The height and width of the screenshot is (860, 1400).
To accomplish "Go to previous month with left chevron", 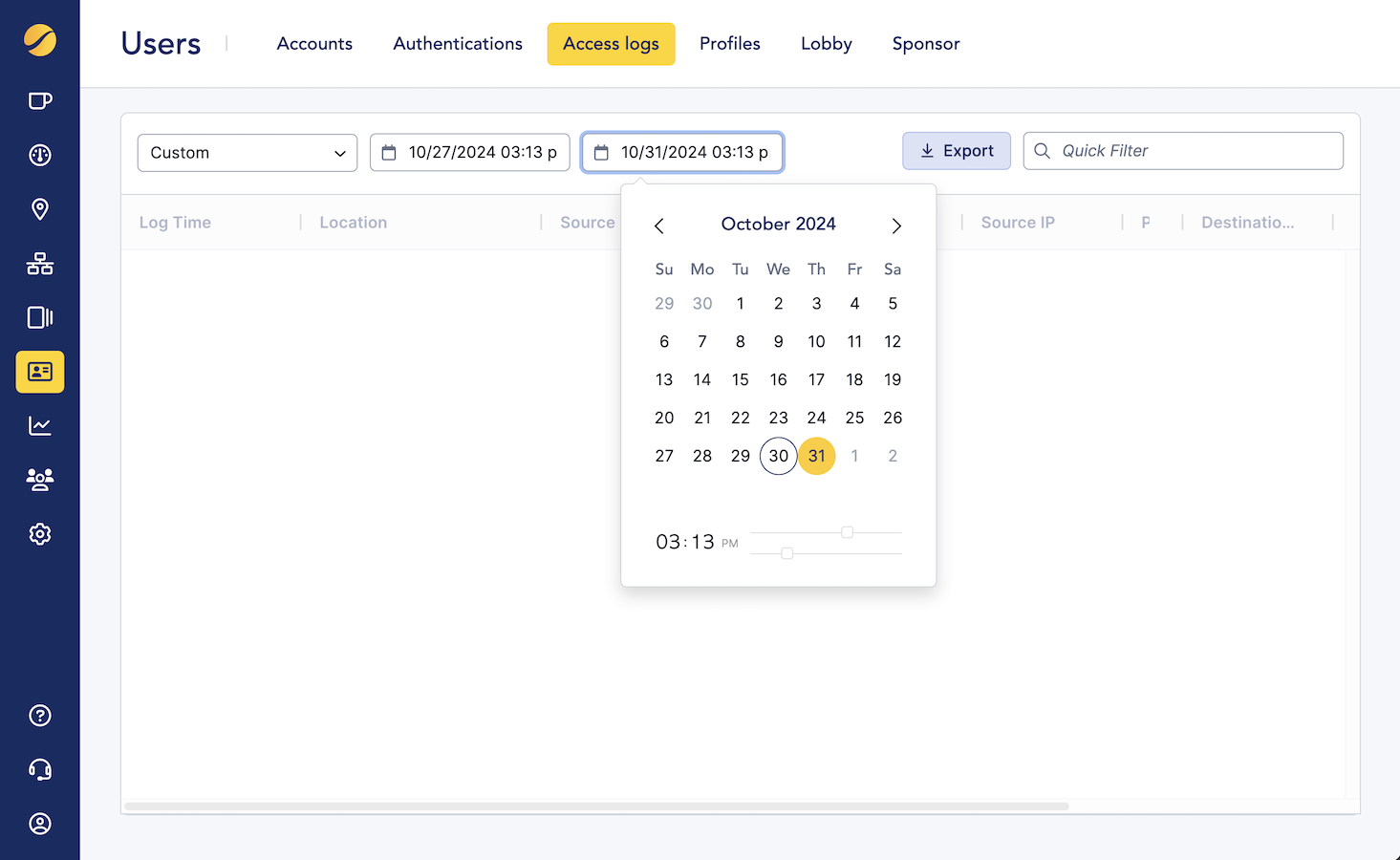I will (659, 226).
